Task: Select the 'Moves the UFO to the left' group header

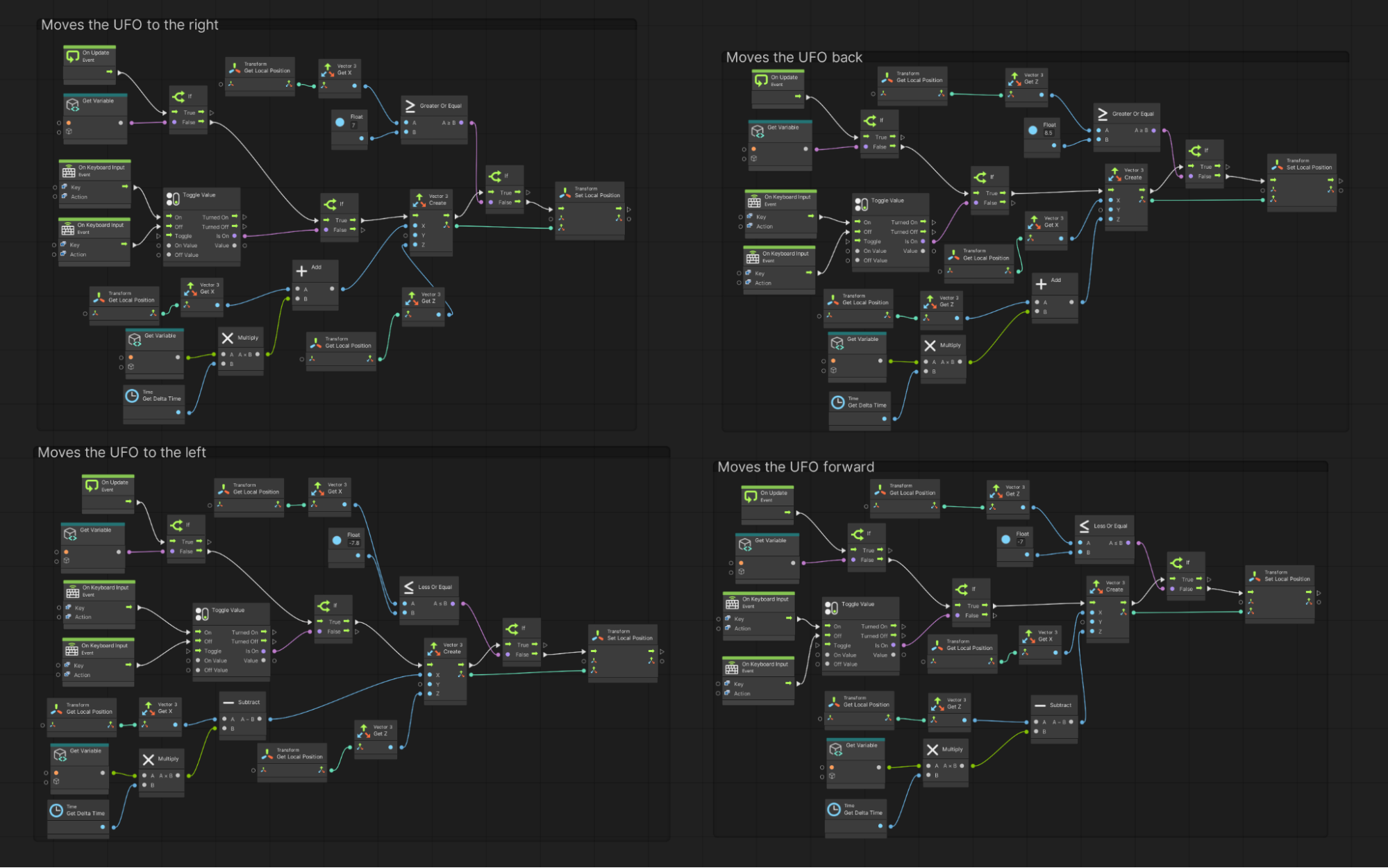Action: pos(122,452)
